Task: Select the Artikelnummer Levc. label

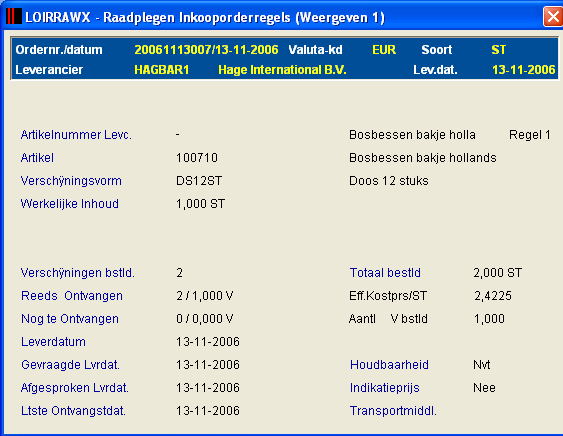Action: point(76,135)
